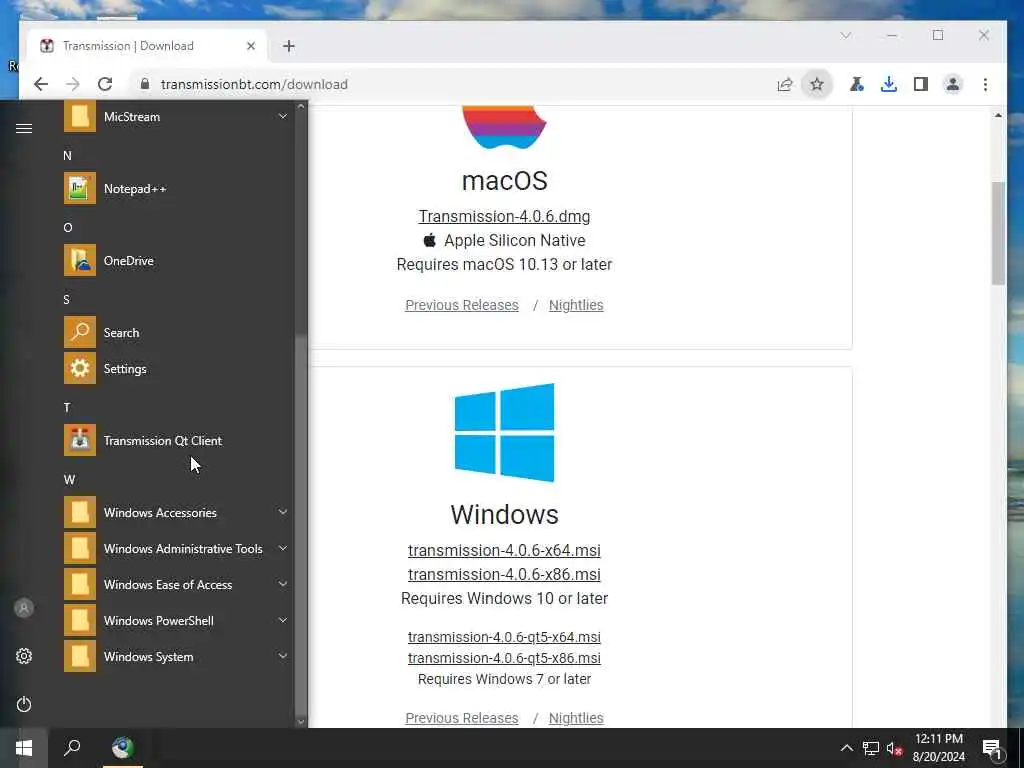Viewport: 1024px width, 768px height.
Task: Open the tab search dropdown chevron
Action: tap(846, 35)
